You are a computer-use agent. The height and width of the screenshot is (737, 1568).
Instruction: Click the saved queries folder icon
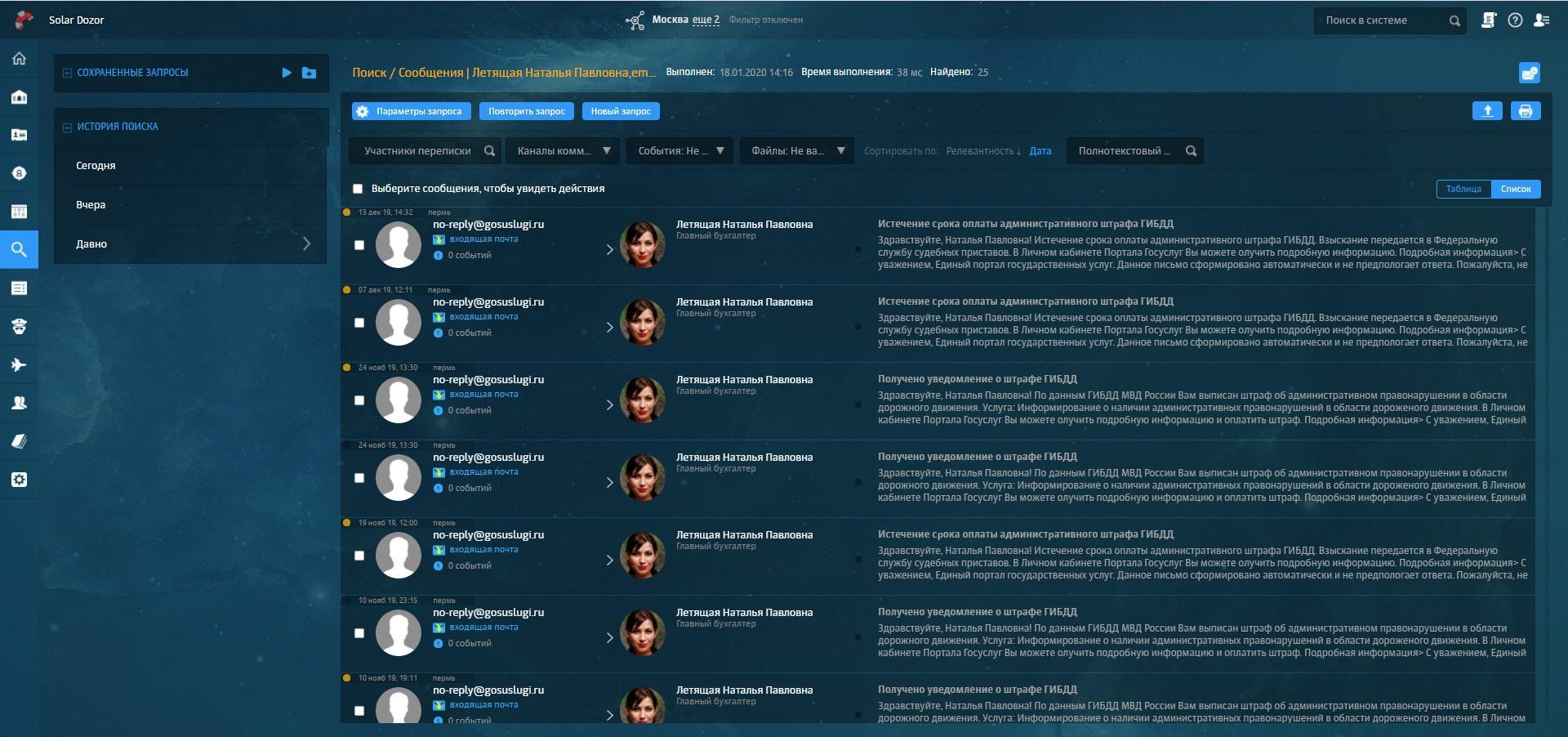pyautogui.click(x=309, y=73)
